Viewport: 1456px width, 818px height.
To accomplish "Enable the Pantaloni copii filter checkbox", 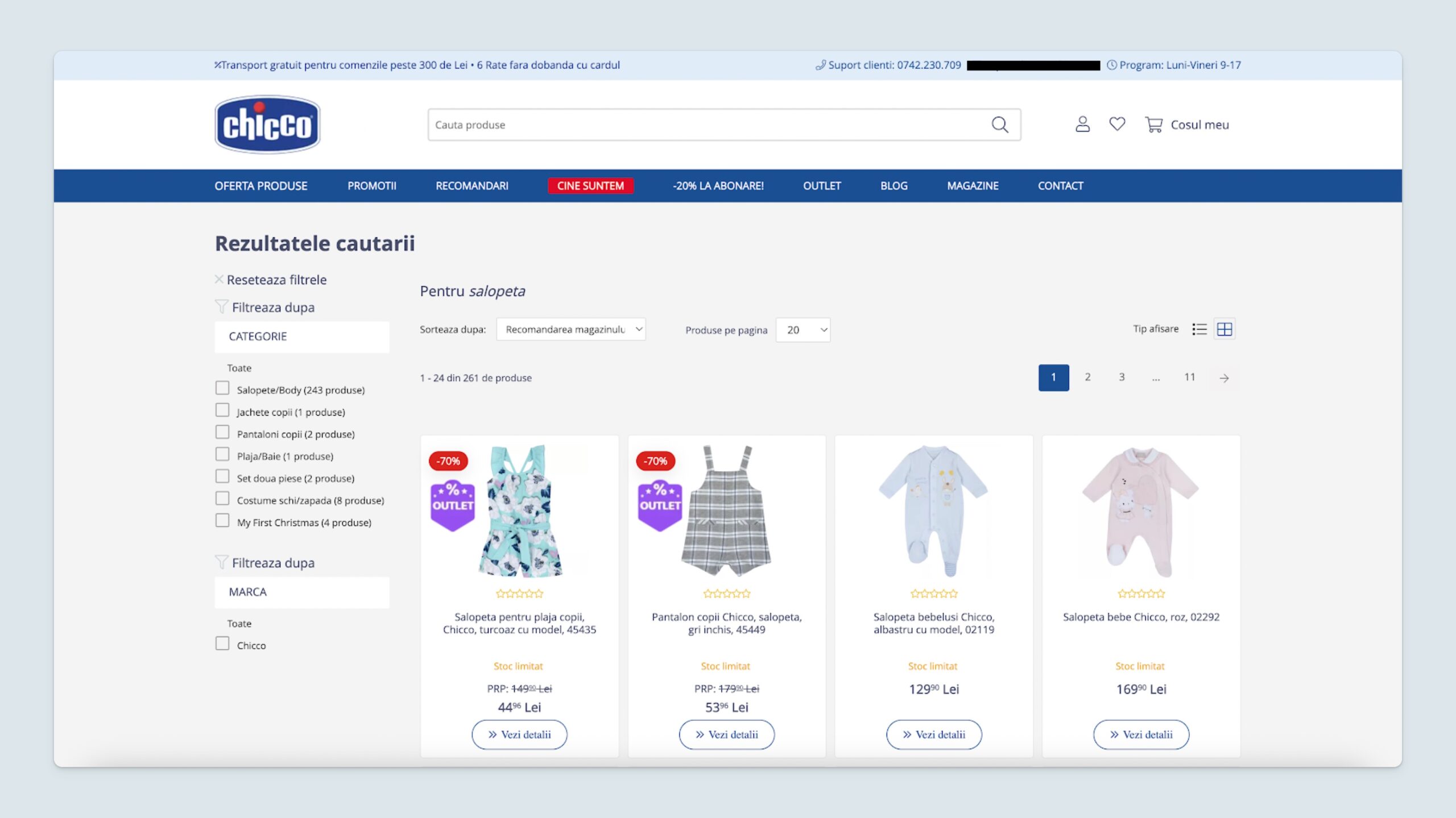I will [222, 433].
